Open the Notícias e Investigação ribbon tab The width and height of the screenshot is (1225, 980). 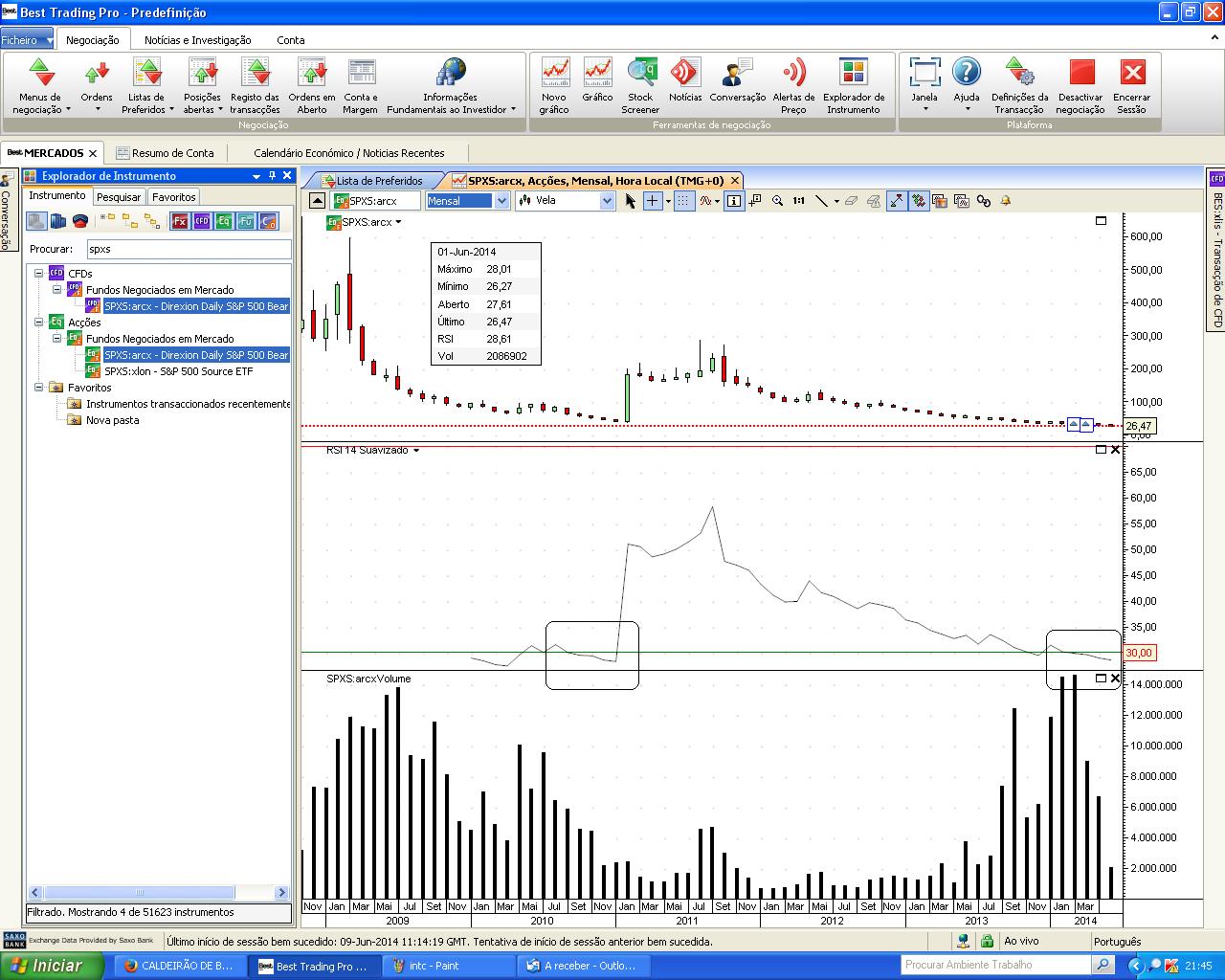point(197,40)
